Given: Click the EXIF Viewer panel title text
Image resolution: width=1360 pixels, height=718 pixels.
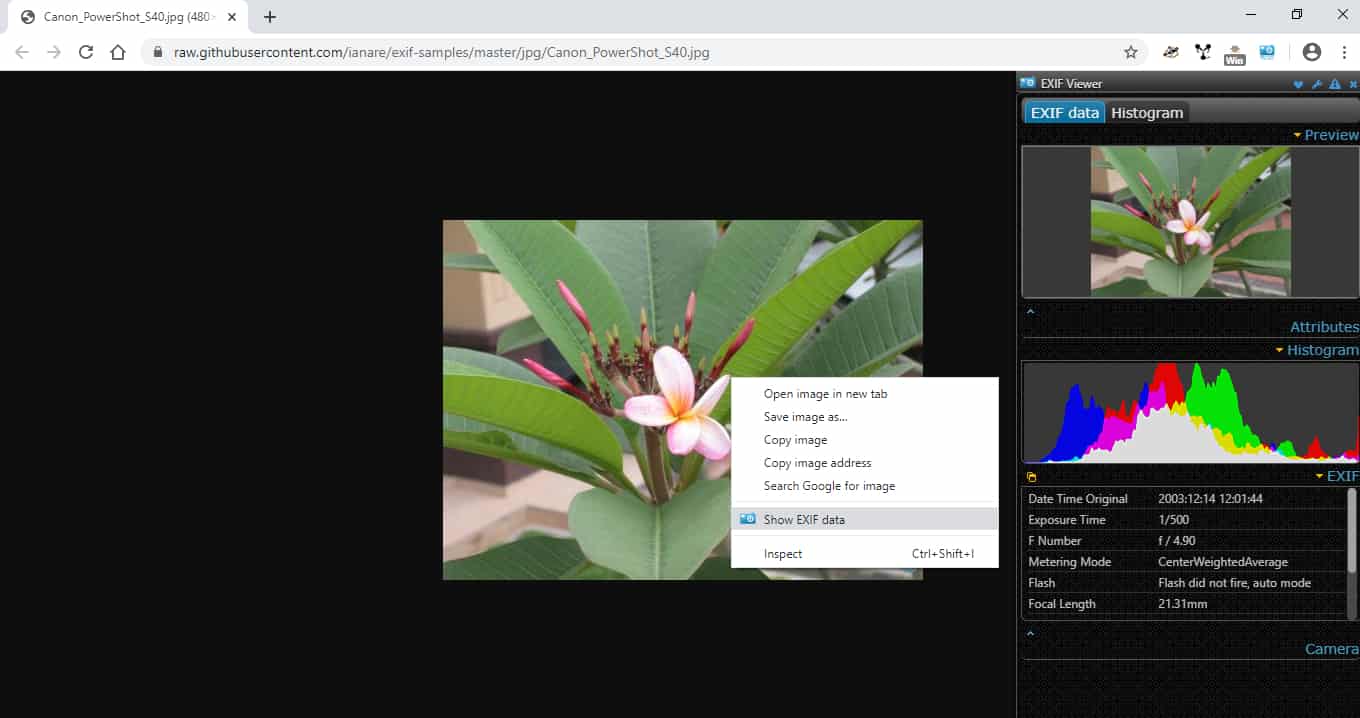Looking at the screenshot, I should point(1070,84).
